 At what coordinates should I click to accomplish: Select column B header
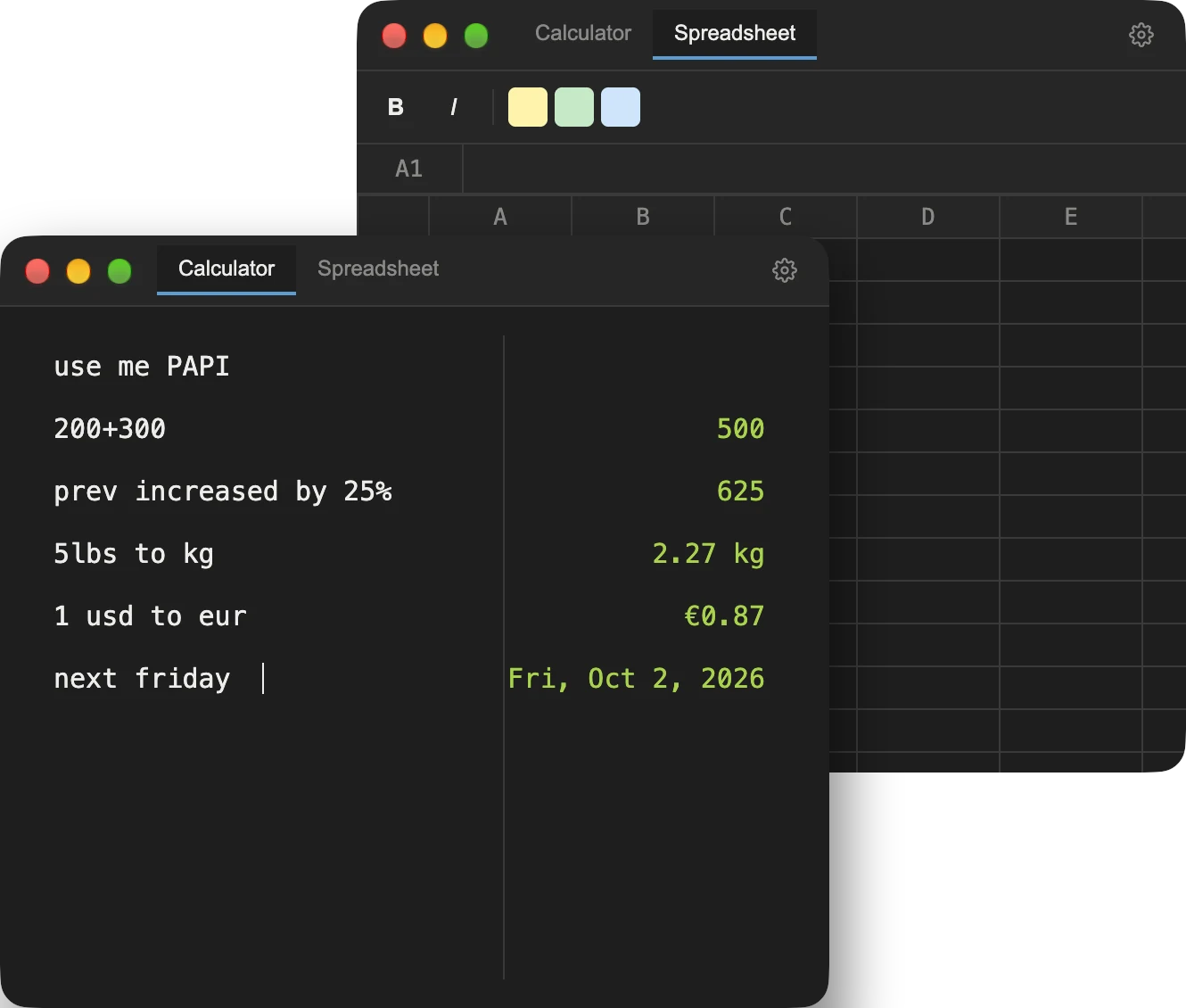point(643,217)
